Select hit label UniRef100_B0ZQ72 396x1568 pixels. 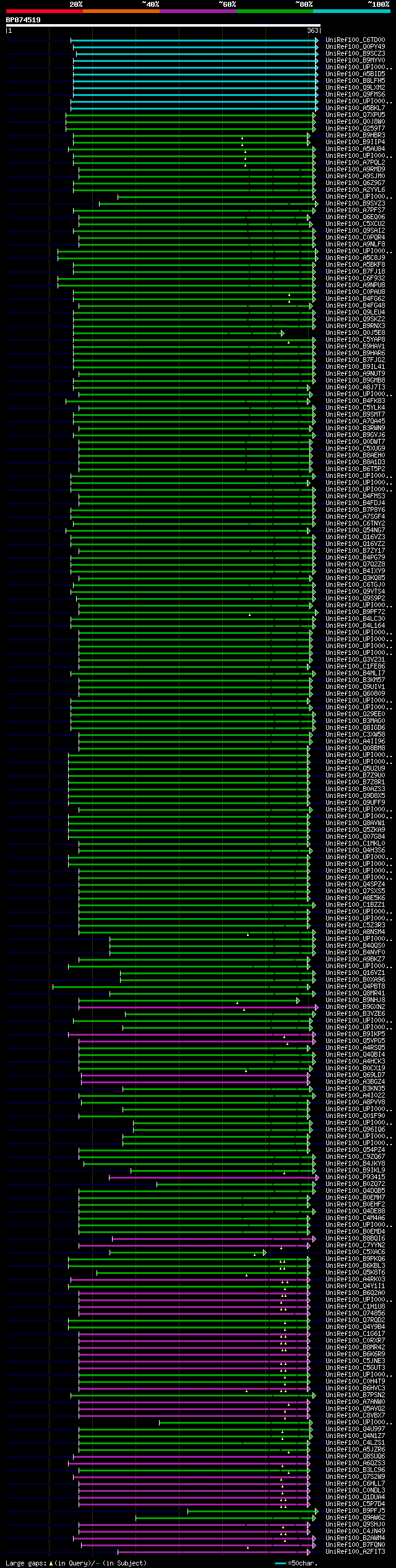355,1184
